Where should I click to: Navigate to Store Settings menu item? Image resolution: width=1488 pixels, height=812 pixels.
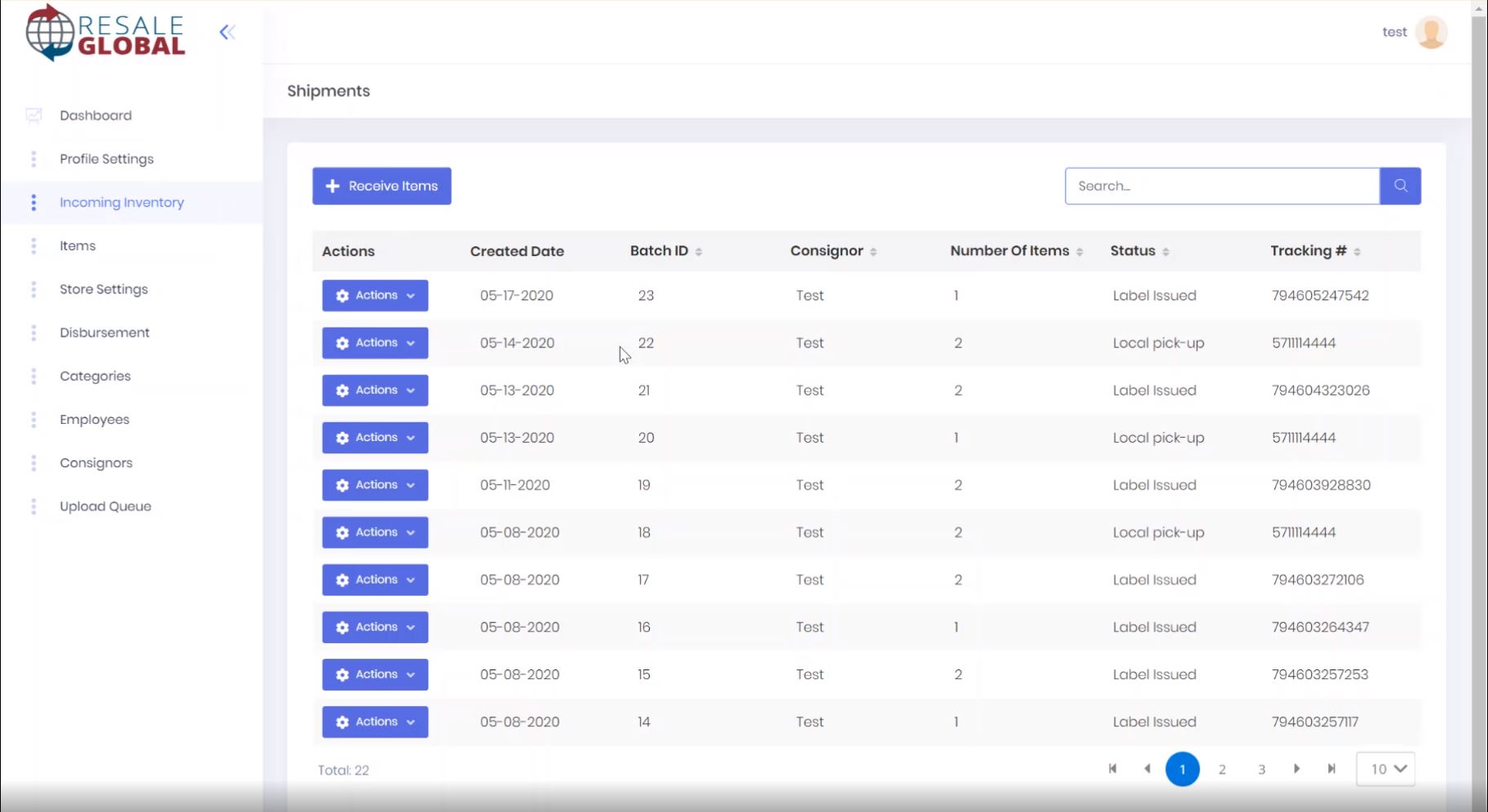(104, 289)
